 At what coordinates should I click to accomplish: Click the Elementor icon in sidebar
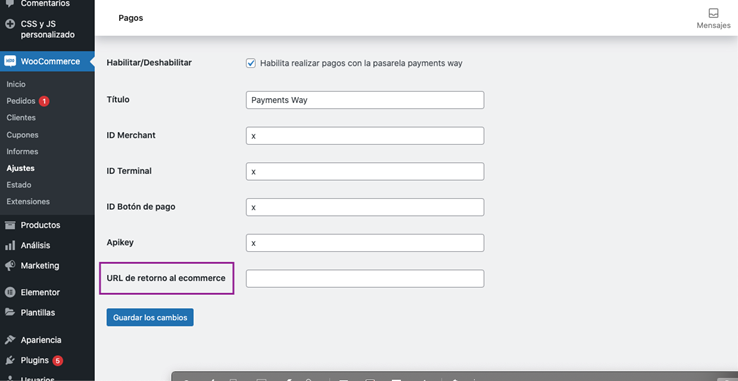[x=10, y=292]
